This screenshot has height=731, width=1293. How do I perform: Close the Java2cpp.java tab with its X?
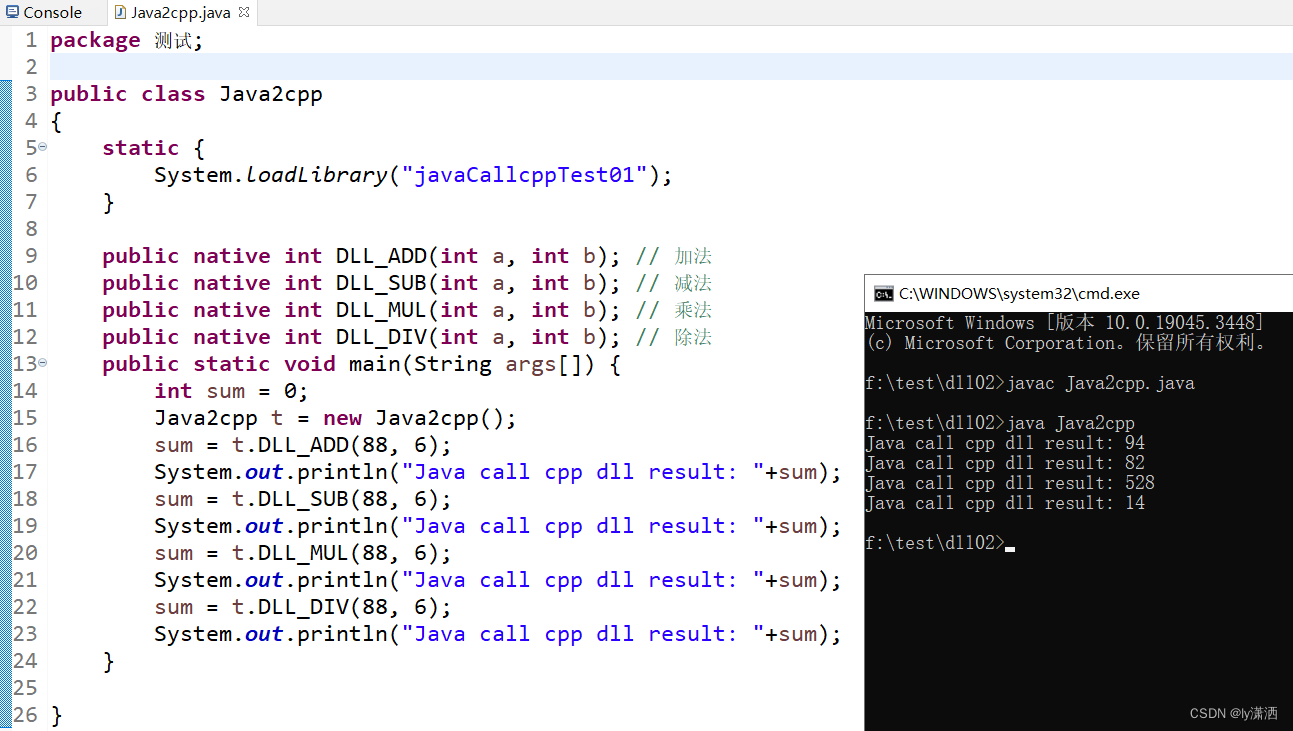[242, 12]
